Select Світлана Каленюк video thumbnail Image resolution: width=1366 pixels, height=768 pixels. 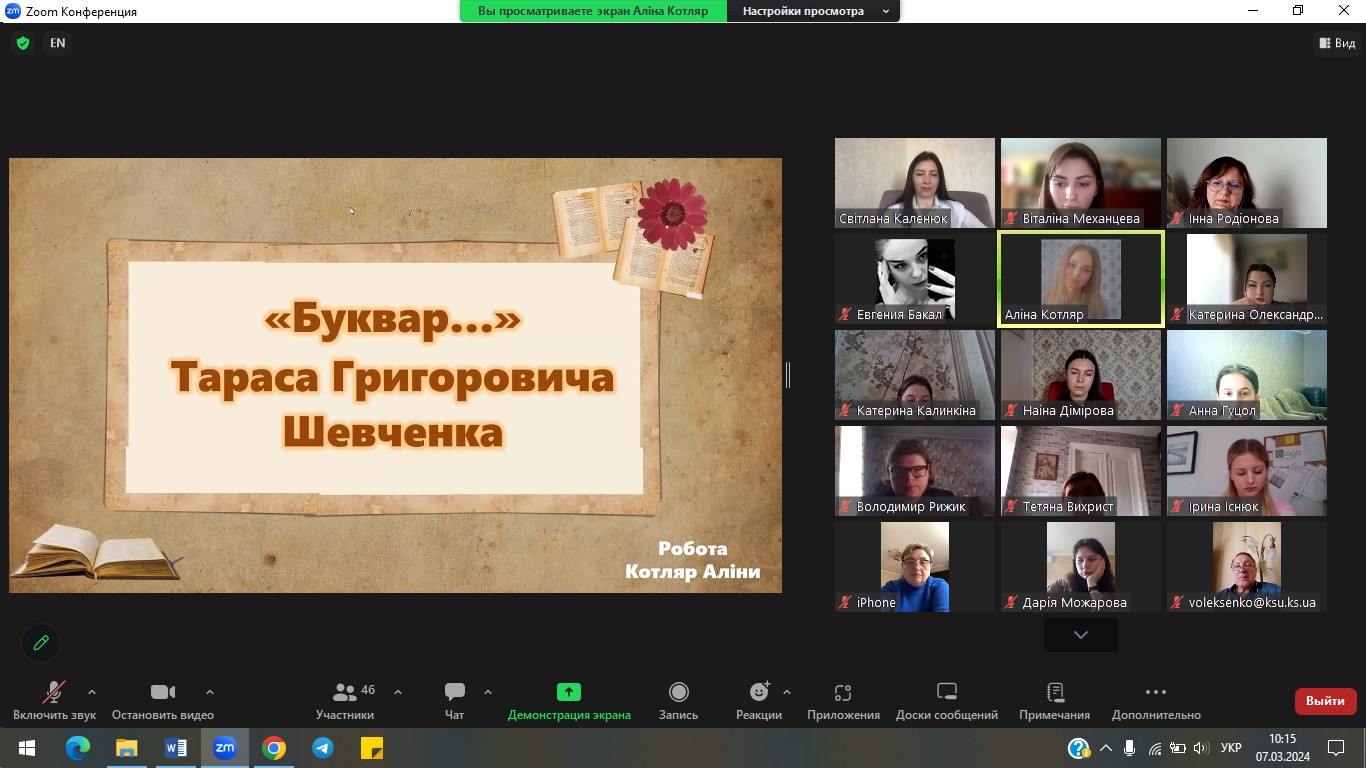[914, 182]
